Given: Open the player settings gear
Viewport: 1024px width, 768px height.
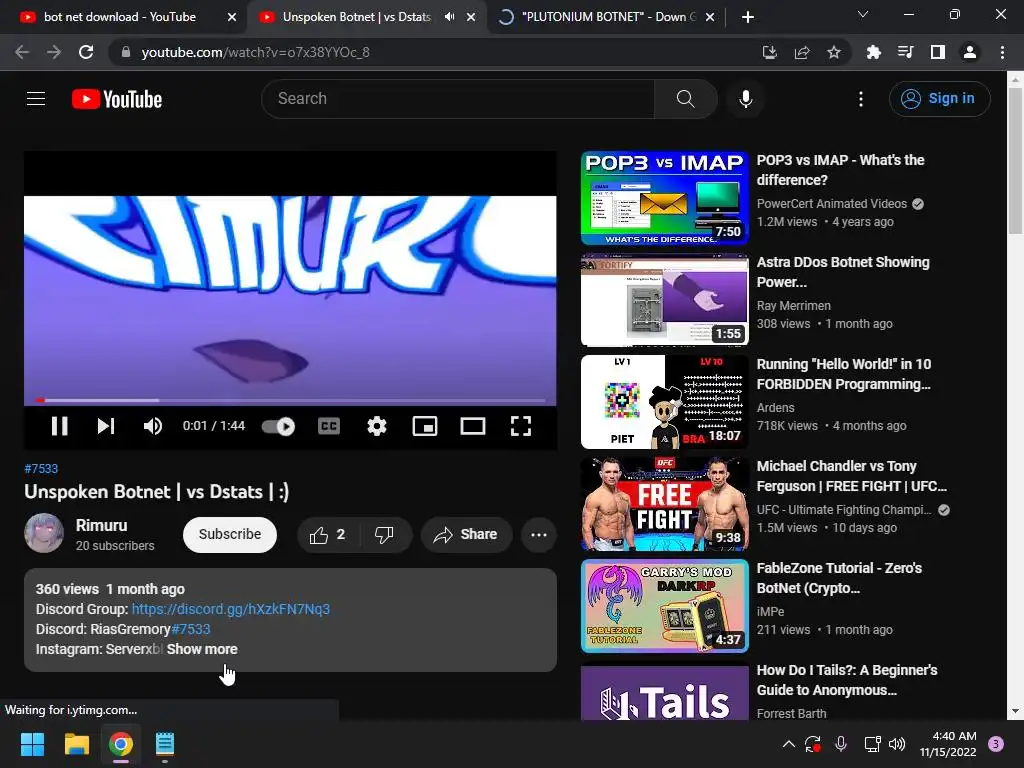Looking at the screenshot, I should pos(377,426).
